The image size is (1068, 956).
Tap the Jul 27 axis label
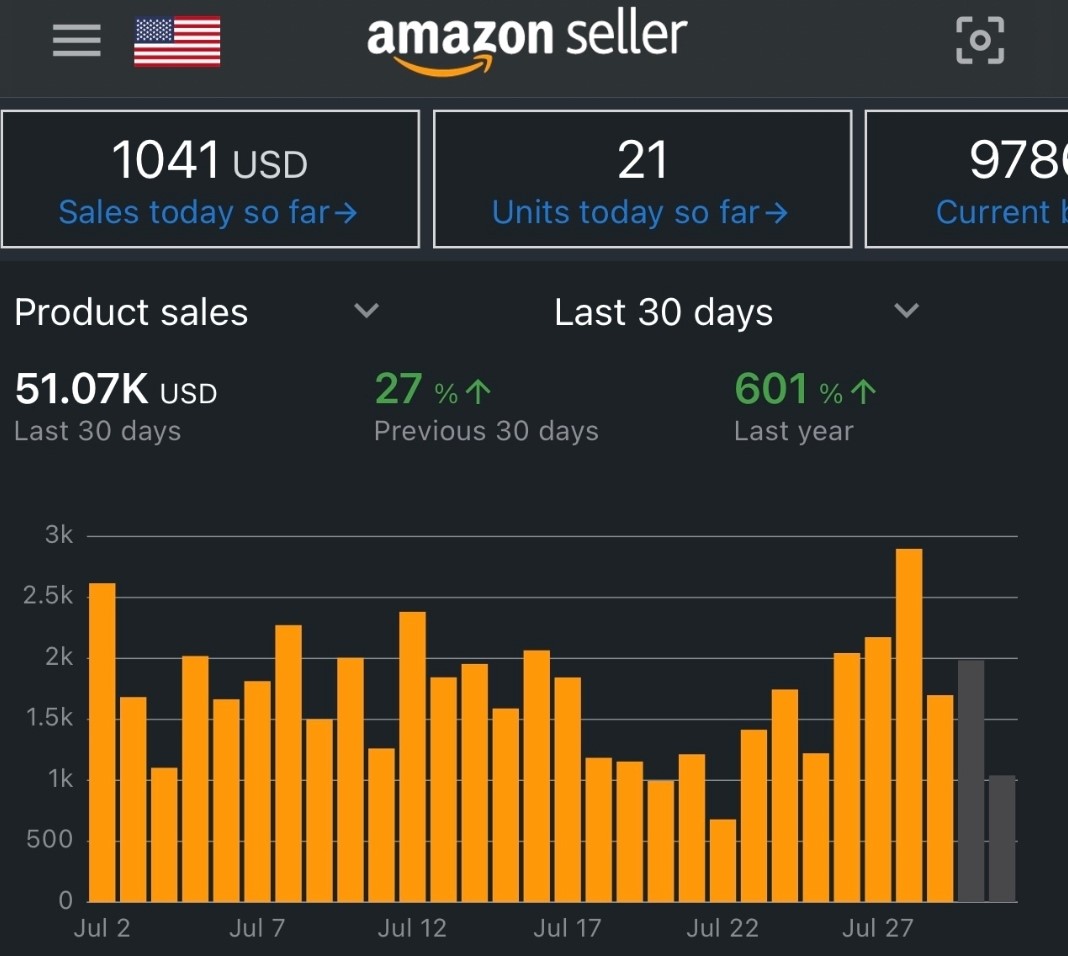point(877,928)
